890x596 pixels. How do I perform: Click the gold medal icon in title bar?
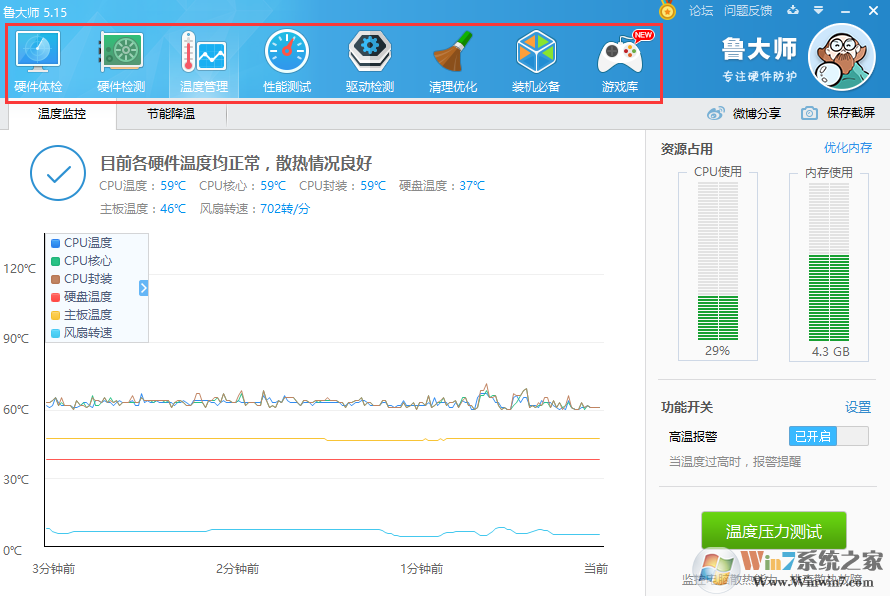pos(667,10)
